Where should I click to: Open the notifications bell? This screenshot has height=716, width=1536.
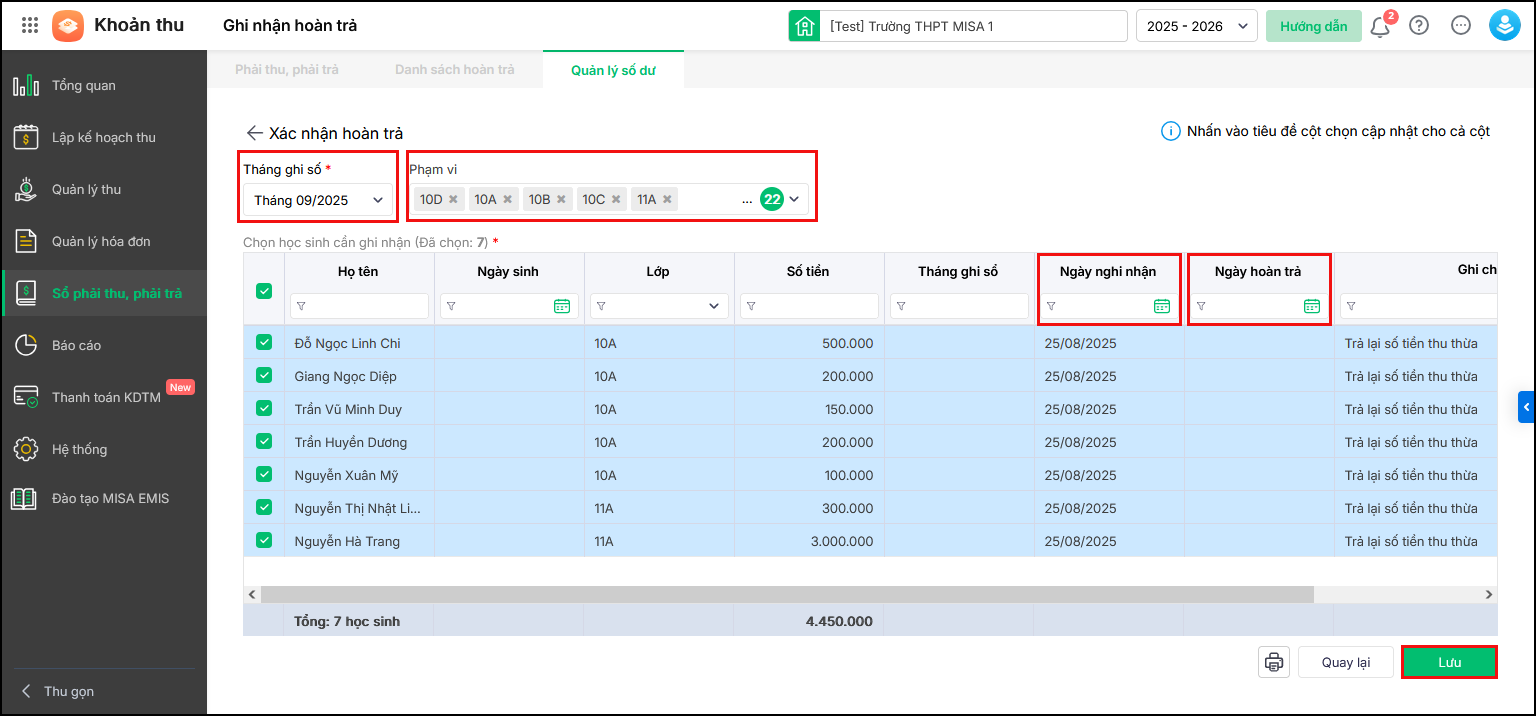click(x=1380, y=26)
